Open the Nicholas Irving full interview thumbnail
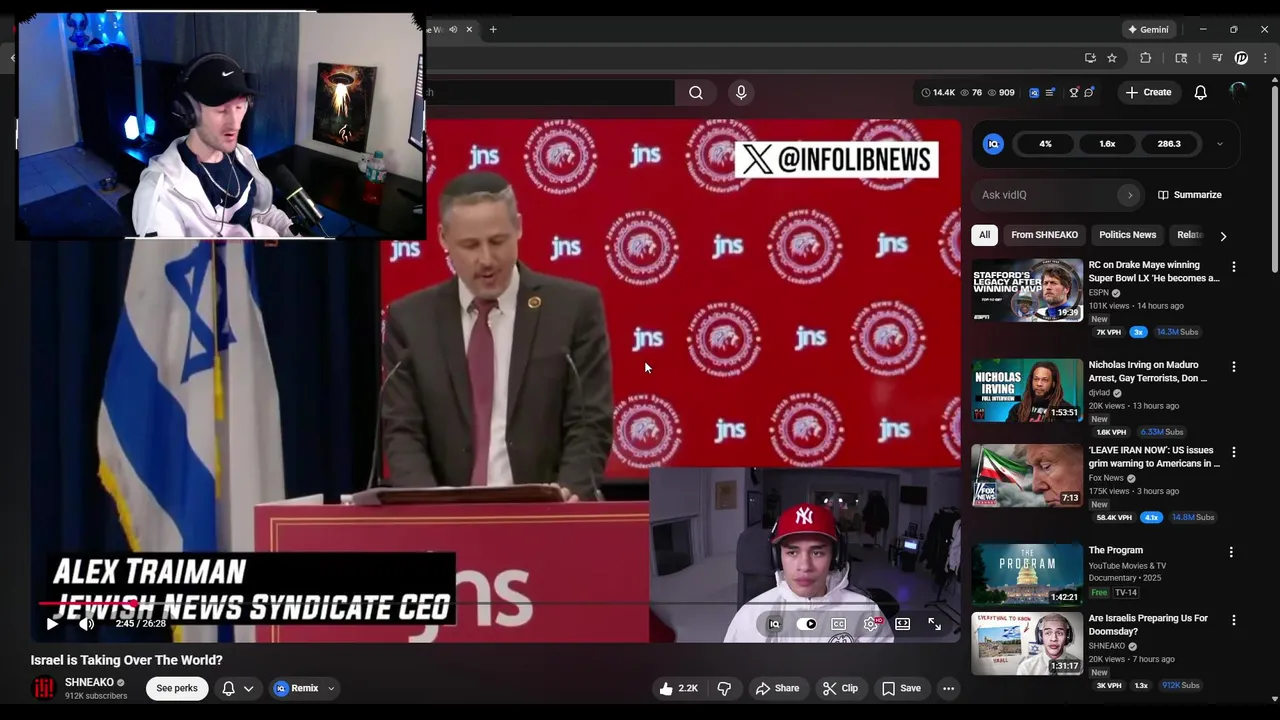Viewport: 1280px width, 720px height. click(1027, 390)
